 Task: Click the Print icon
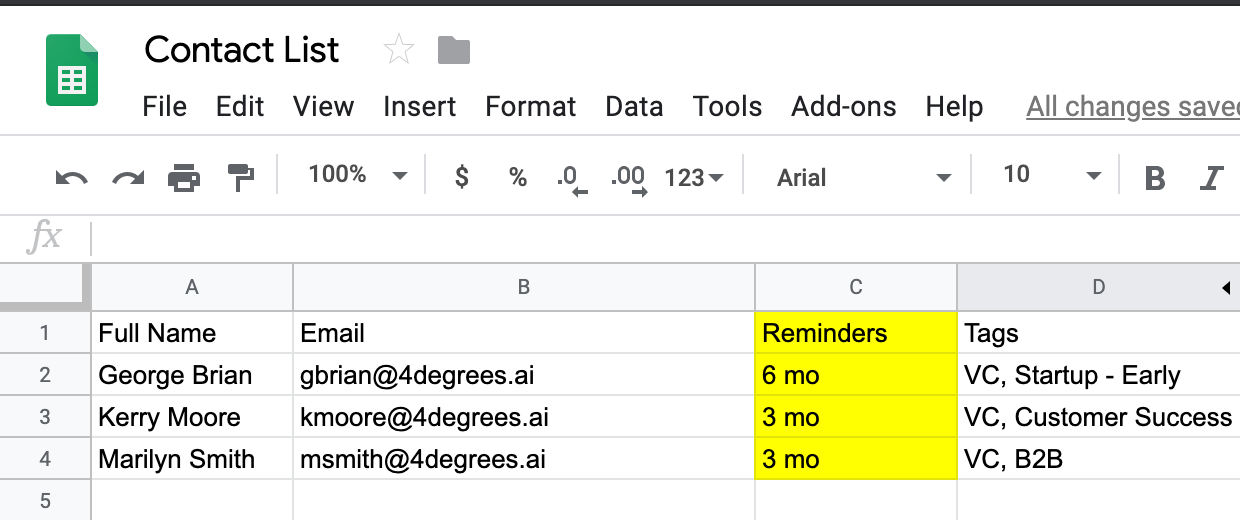point(184,178)
